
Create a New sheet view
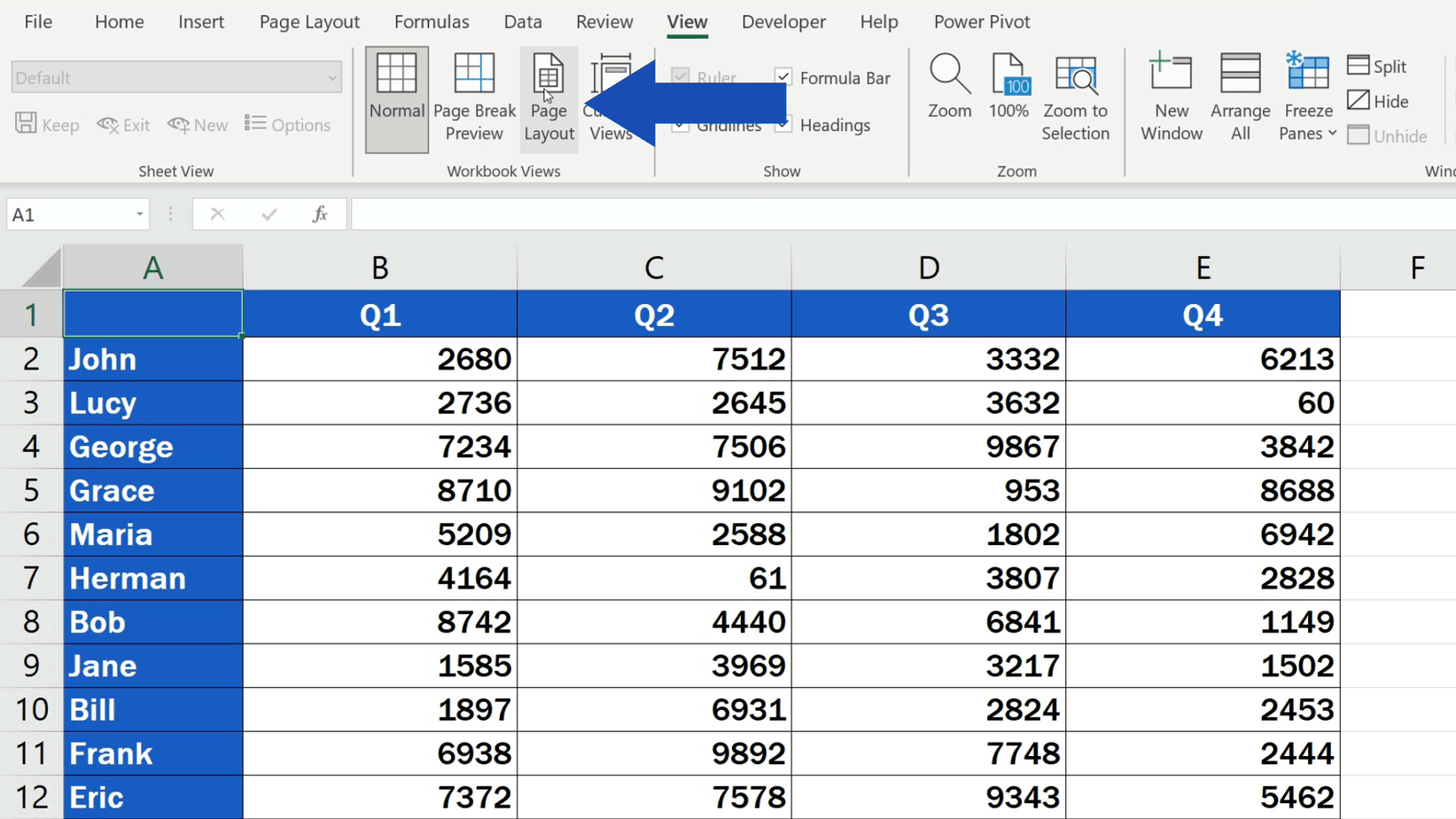[x=197, y=124]
